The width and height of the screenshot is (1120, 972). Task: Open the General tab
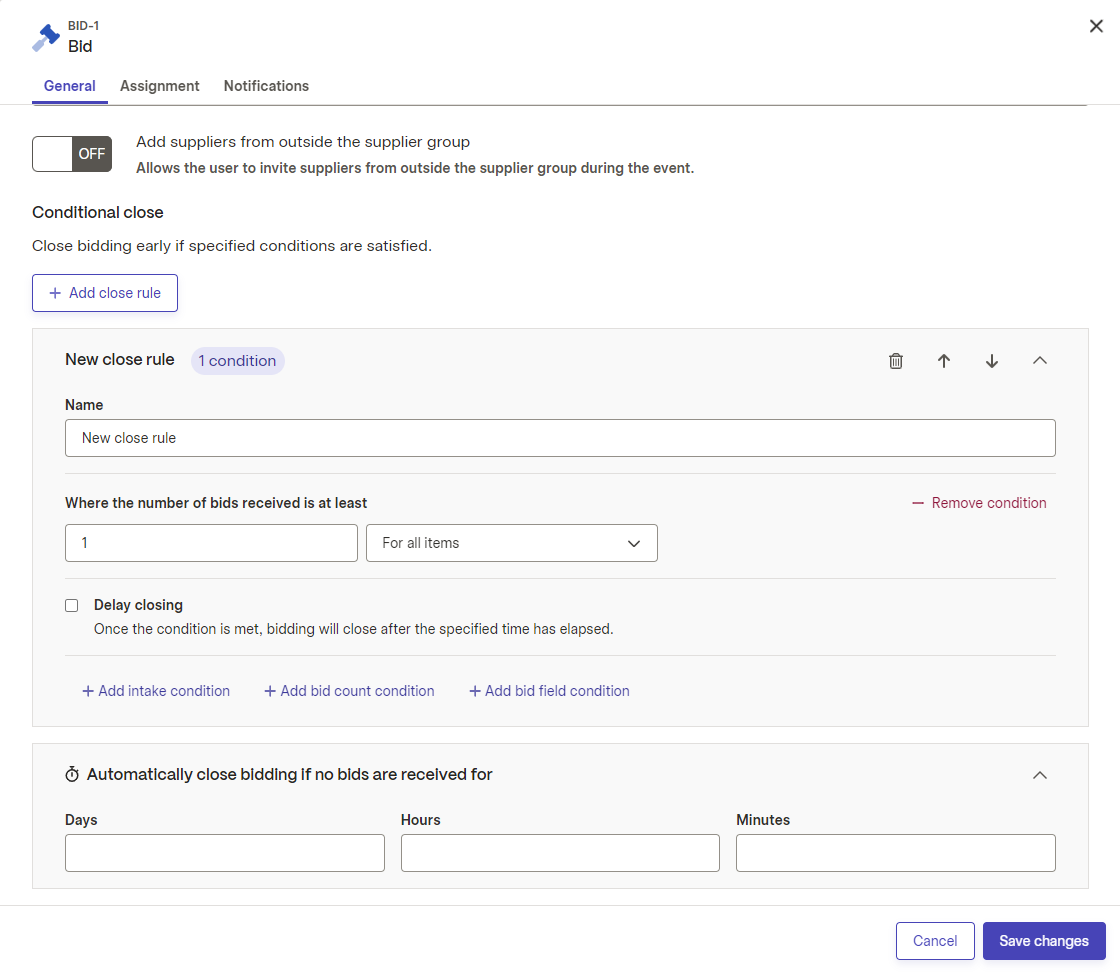(69, 86)
